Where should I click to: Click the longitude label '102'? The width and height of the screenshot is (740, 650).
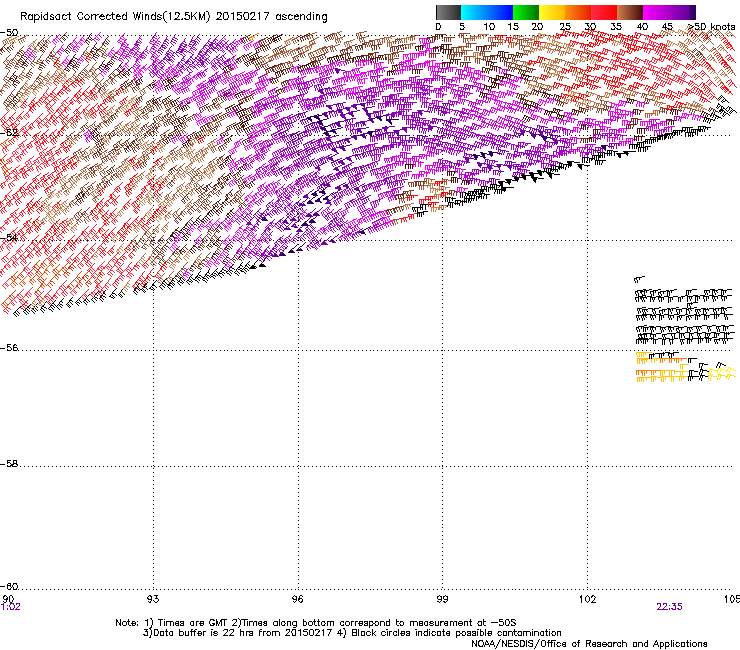tap(588, 599)
